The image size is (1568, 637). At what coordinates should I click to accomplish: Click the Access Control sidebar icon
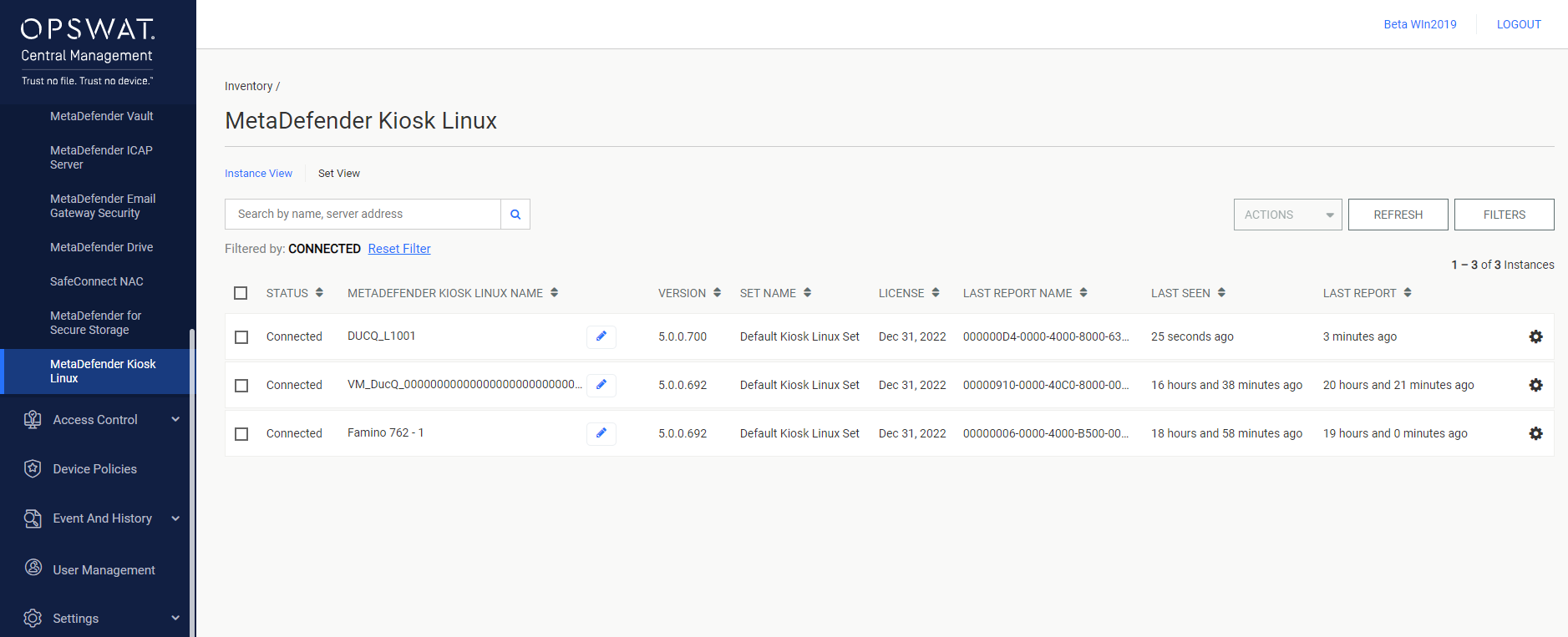(x=33, y=420)
